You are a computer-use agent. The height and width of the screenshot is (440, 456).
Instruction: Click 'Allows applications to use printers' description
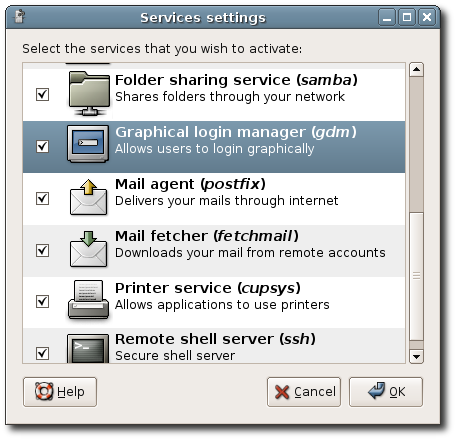pos(222,305)
